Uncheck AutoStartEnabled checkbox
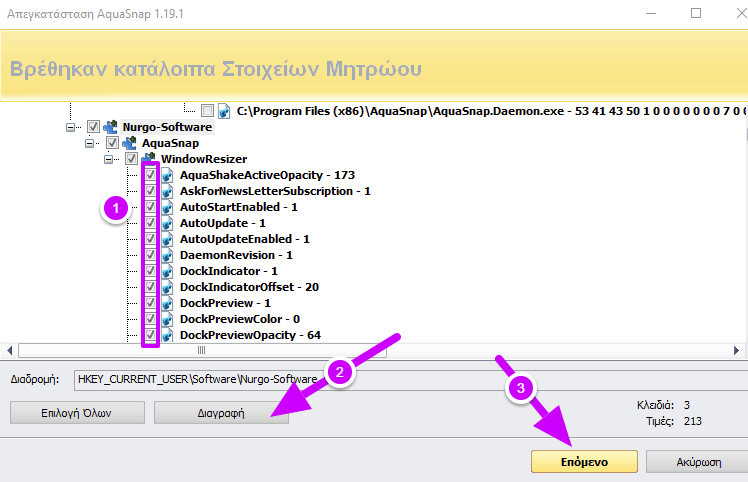Screen dimensions: 748x482 (150, 207)
